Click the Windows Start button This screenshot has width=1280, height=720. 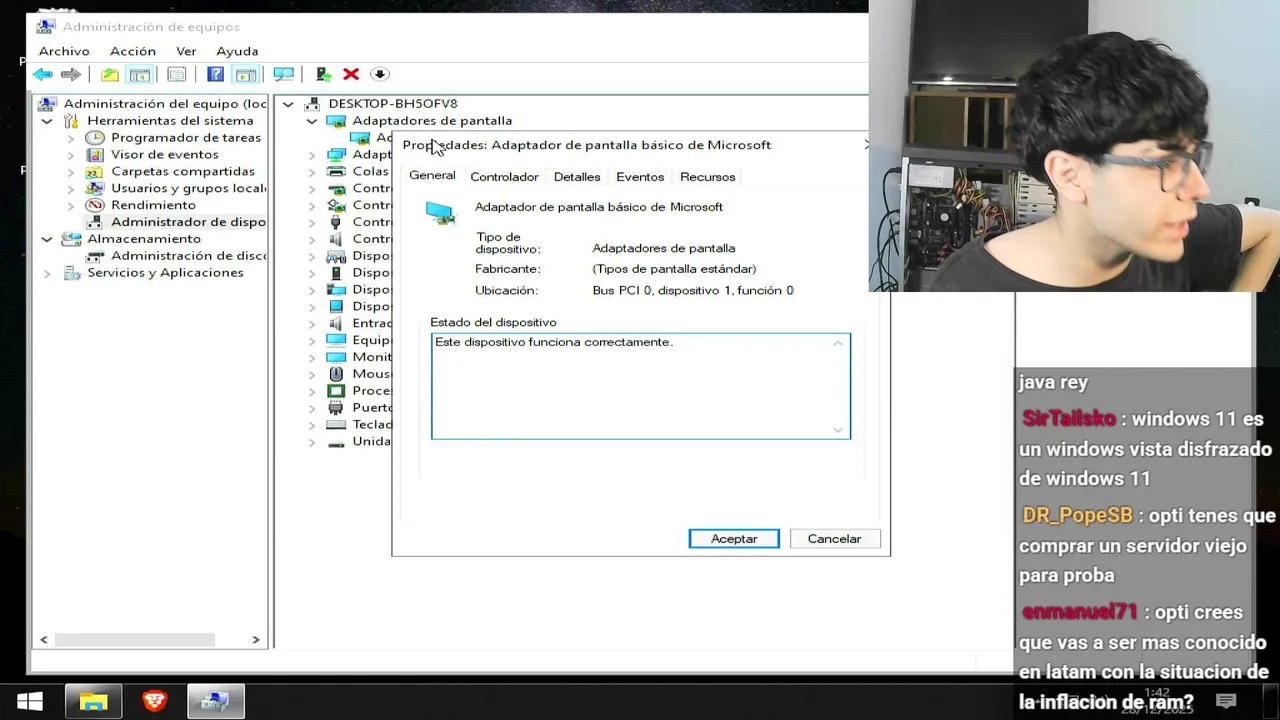click(30, 701)
